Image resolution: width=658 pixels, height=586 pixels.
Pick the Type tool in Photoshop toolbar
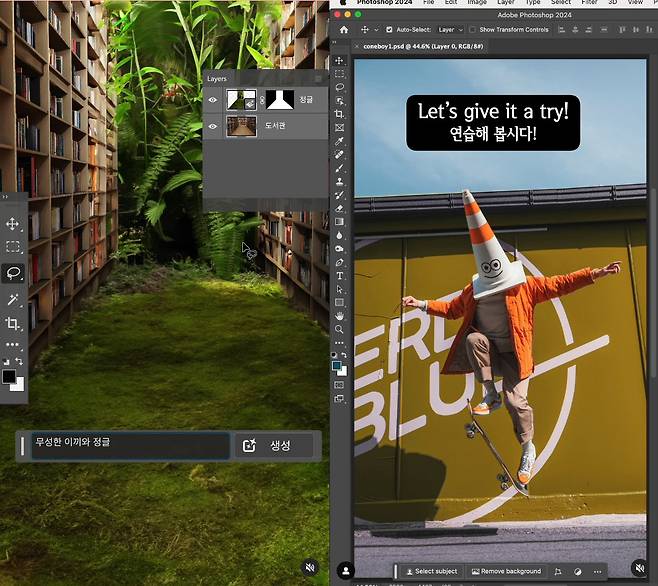click(340, 275)
